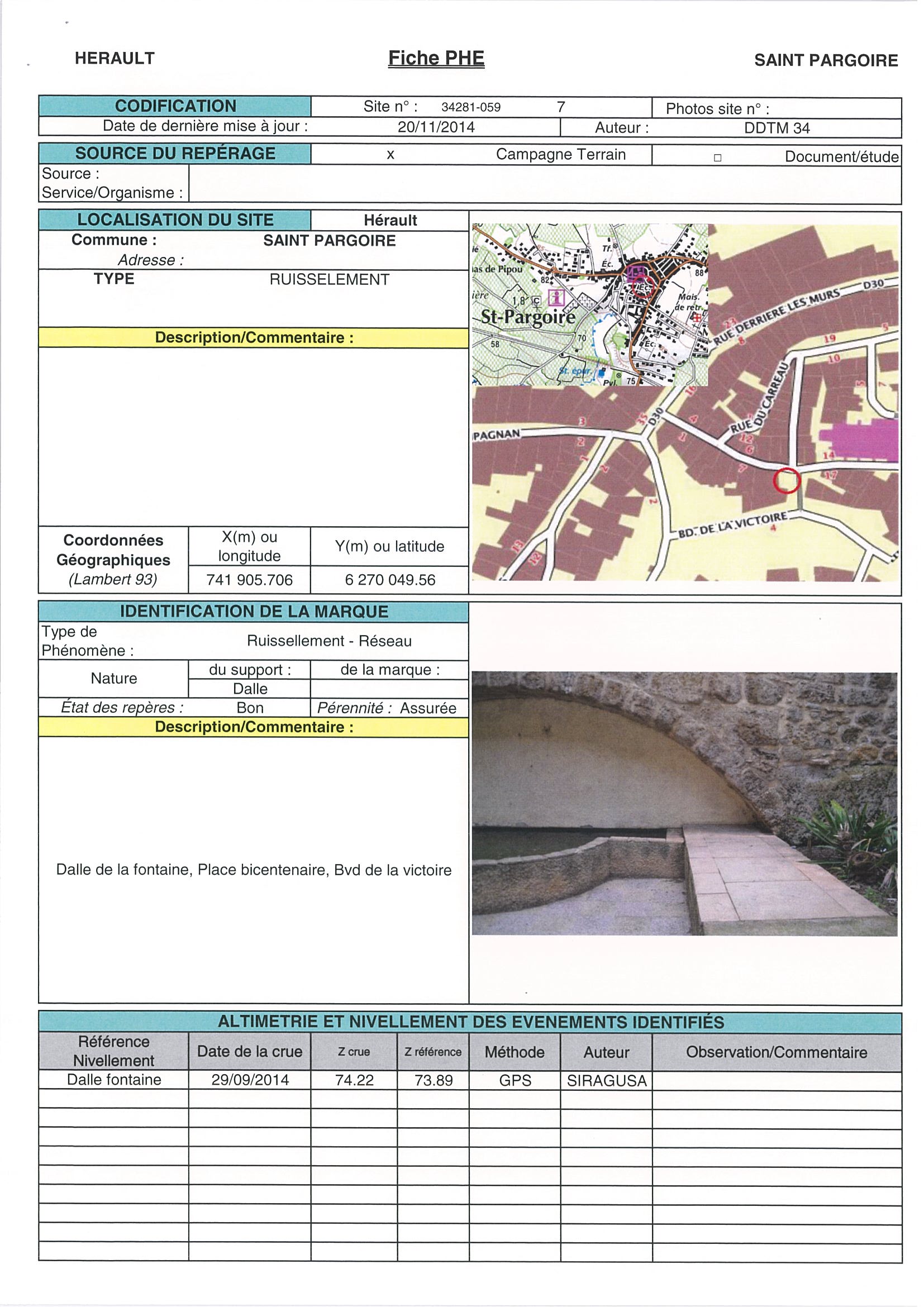Viewport: 924px width, 1307px height.
Task: Click method value 'GPS'
Action: coord(515,1080)
